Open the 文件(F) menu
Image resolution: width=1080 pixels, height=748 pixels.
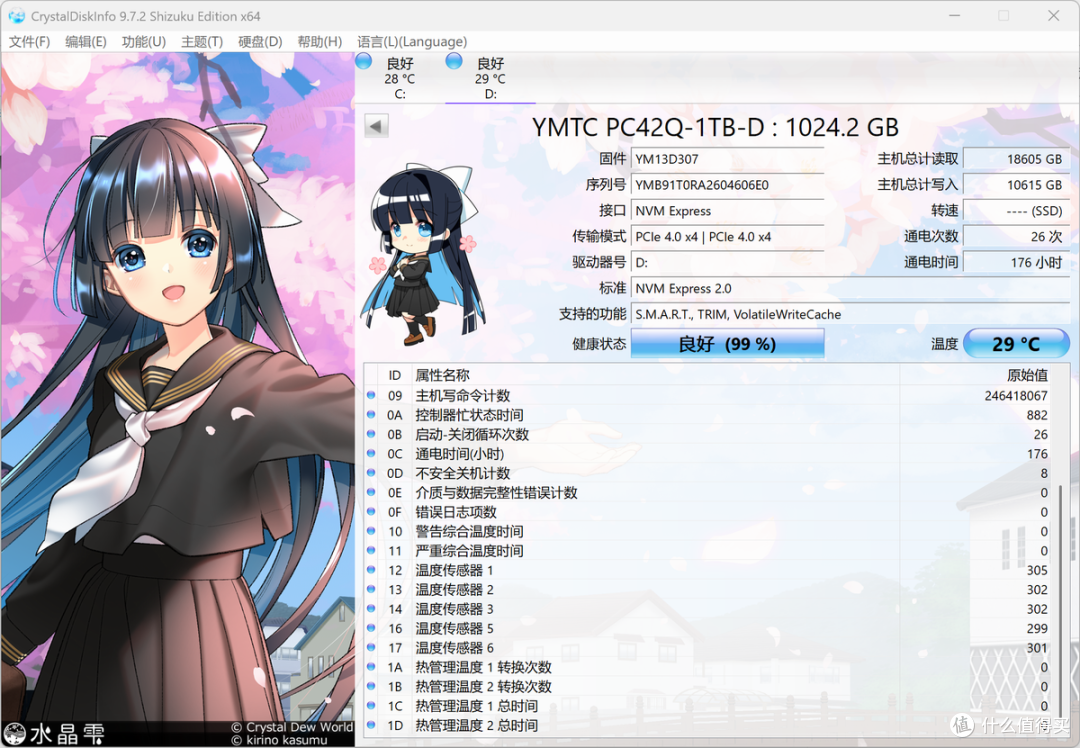point(29,41)
